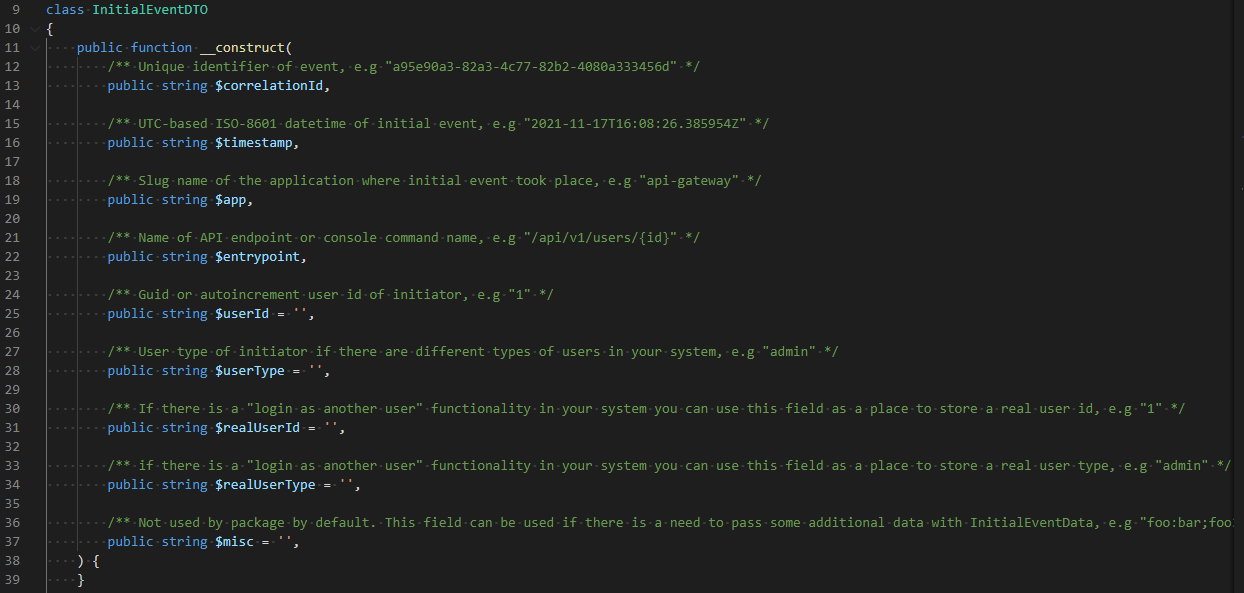Screen dimensions: 1244x593
Task: Click the function keyword on line 11
Action: 161,47
